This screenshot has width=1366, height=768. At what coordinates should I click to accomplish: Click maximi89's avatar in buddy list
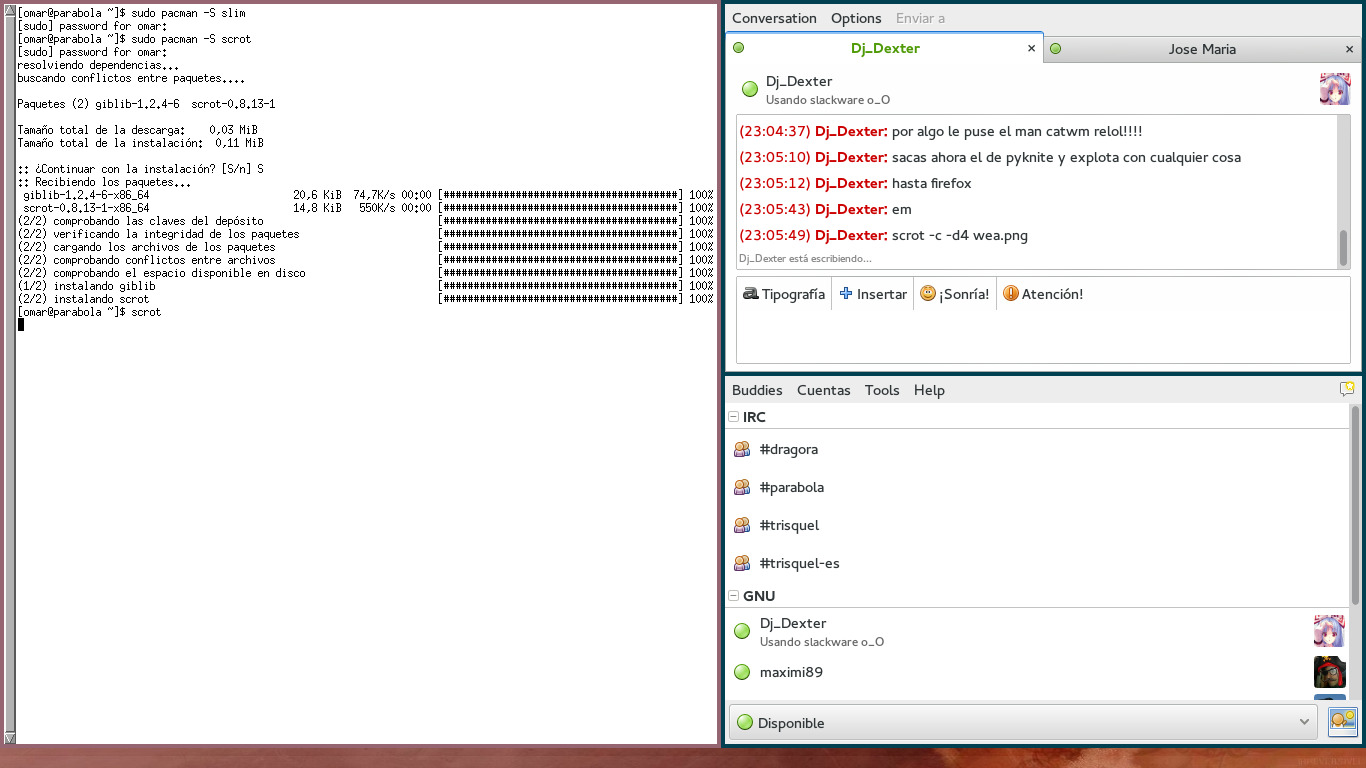pos(1329,672)
